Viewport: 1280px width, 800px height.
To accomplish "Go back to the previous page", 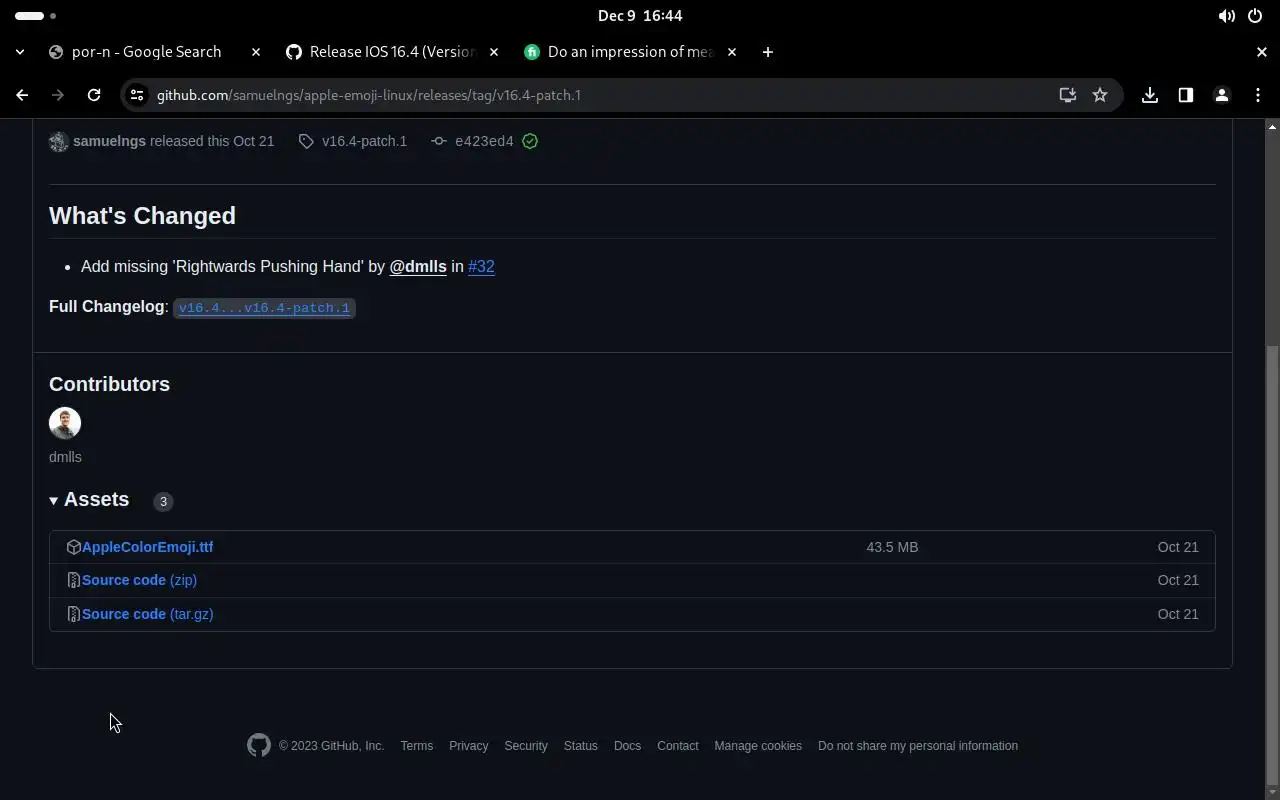I will [22, 95].
